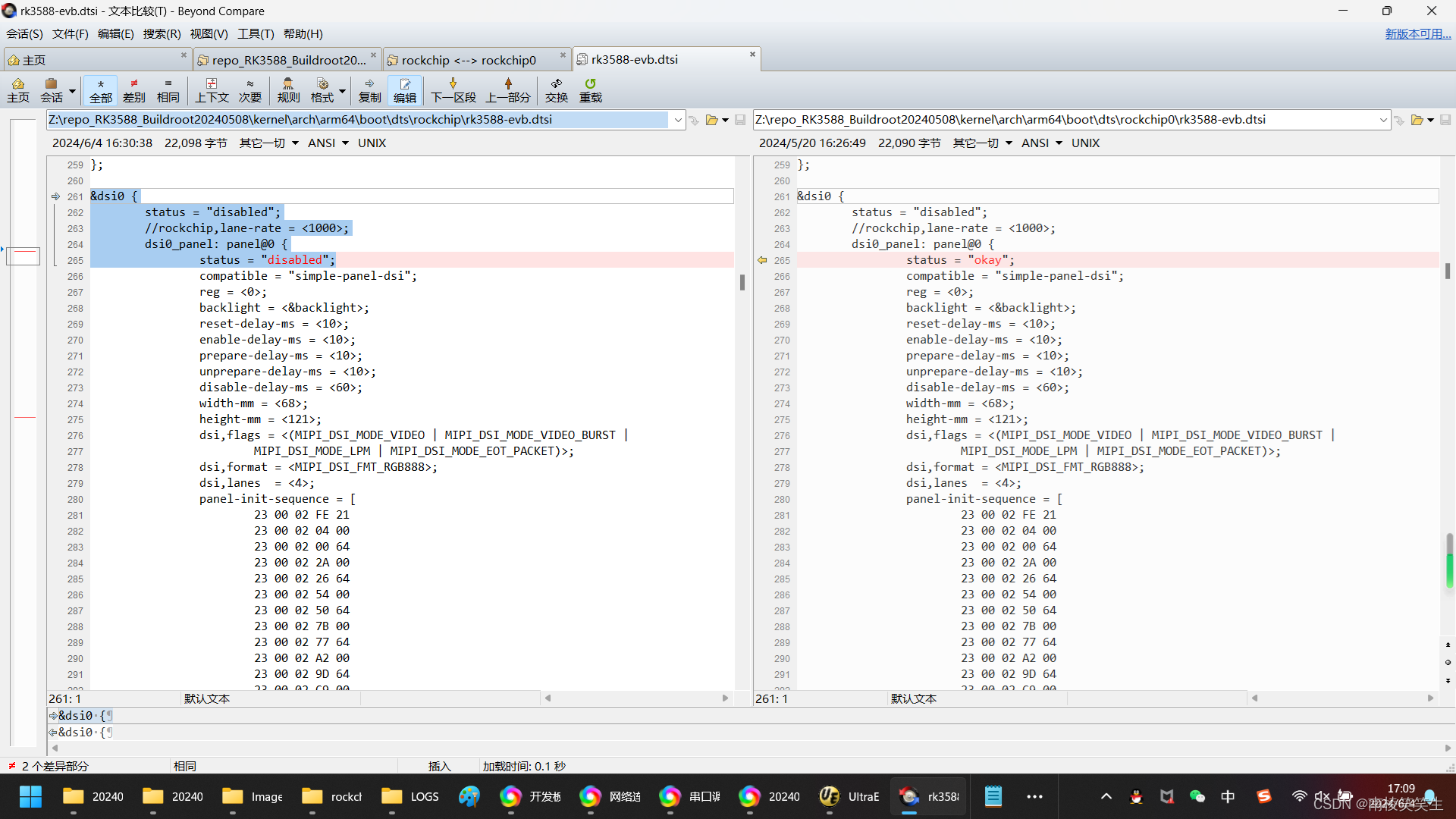Open the 工具(T) menu

[x=256, y=34]
